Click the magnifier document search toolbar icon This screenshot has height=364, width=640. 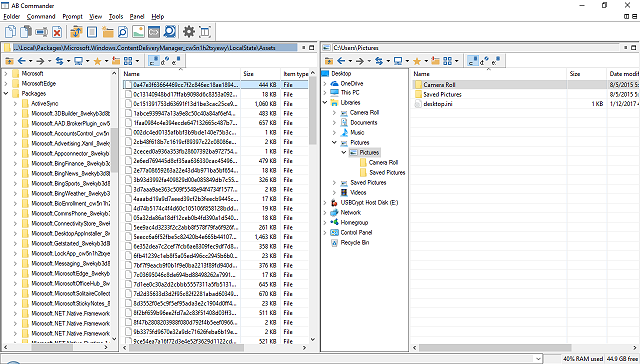(123, 31)
